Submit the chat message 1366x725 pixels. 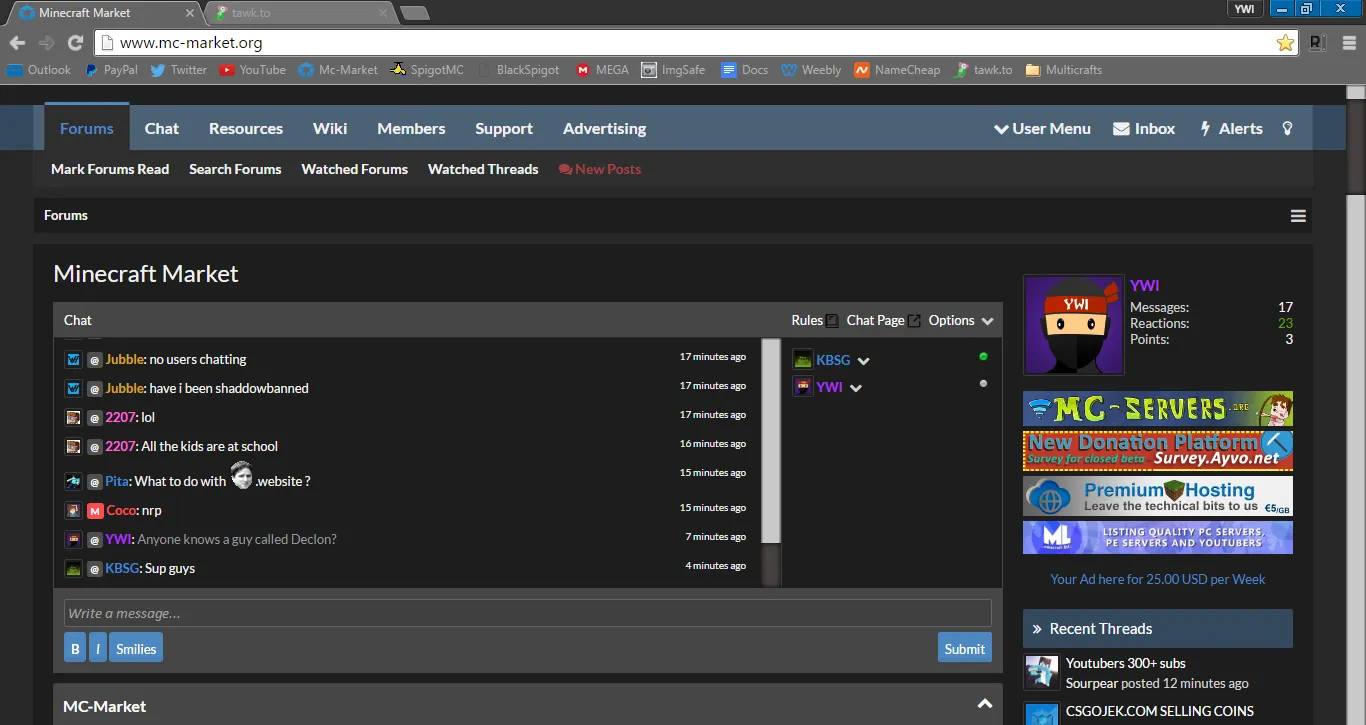[x=965, y=648]
